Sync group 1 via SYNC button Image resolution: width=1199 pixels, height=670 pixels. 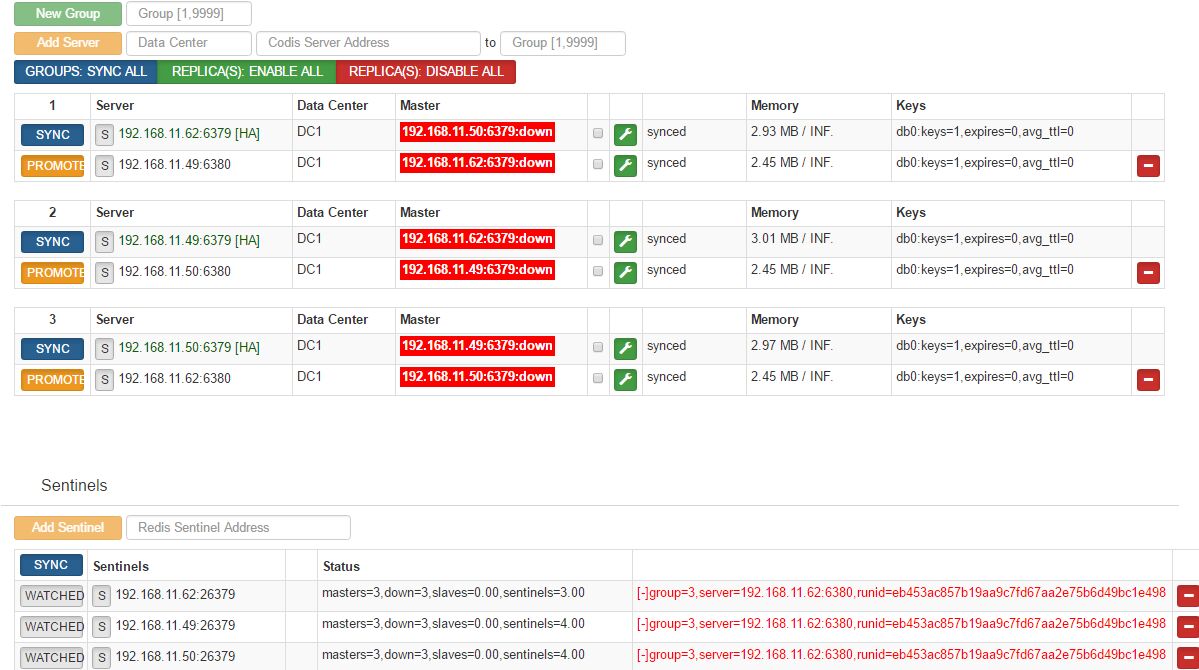coord(52,135)
